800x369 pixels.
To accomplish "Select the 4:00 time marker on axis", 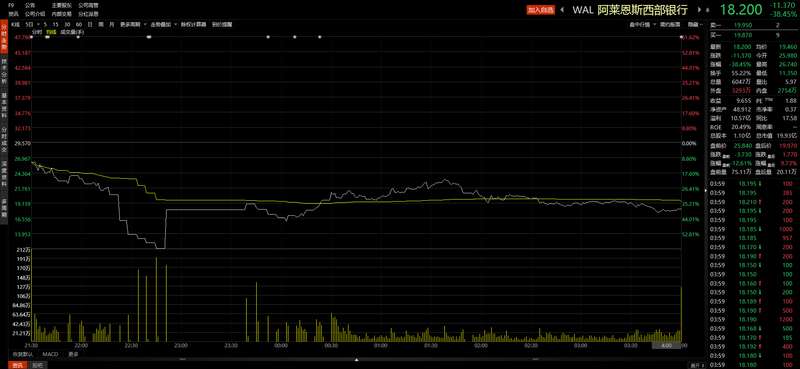I will pyautogui.click(x=666, y=346).
